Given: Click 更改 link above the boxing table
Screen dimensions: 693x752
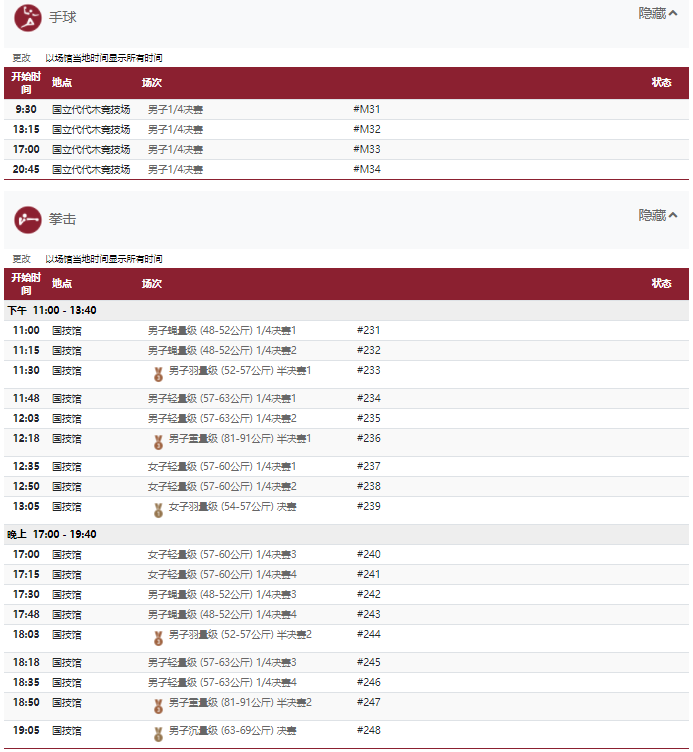Looking at the screenshot, I should pyautogui.click(x=22, y=259).
